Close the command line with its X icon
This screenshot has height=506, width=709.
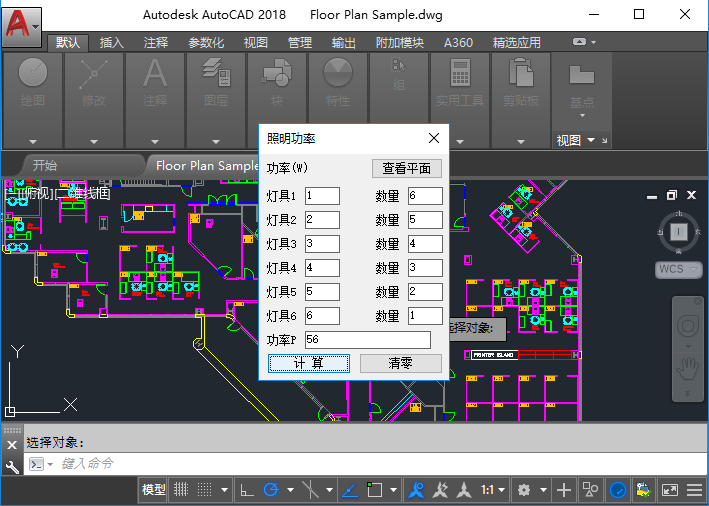(x=12, y=445)
